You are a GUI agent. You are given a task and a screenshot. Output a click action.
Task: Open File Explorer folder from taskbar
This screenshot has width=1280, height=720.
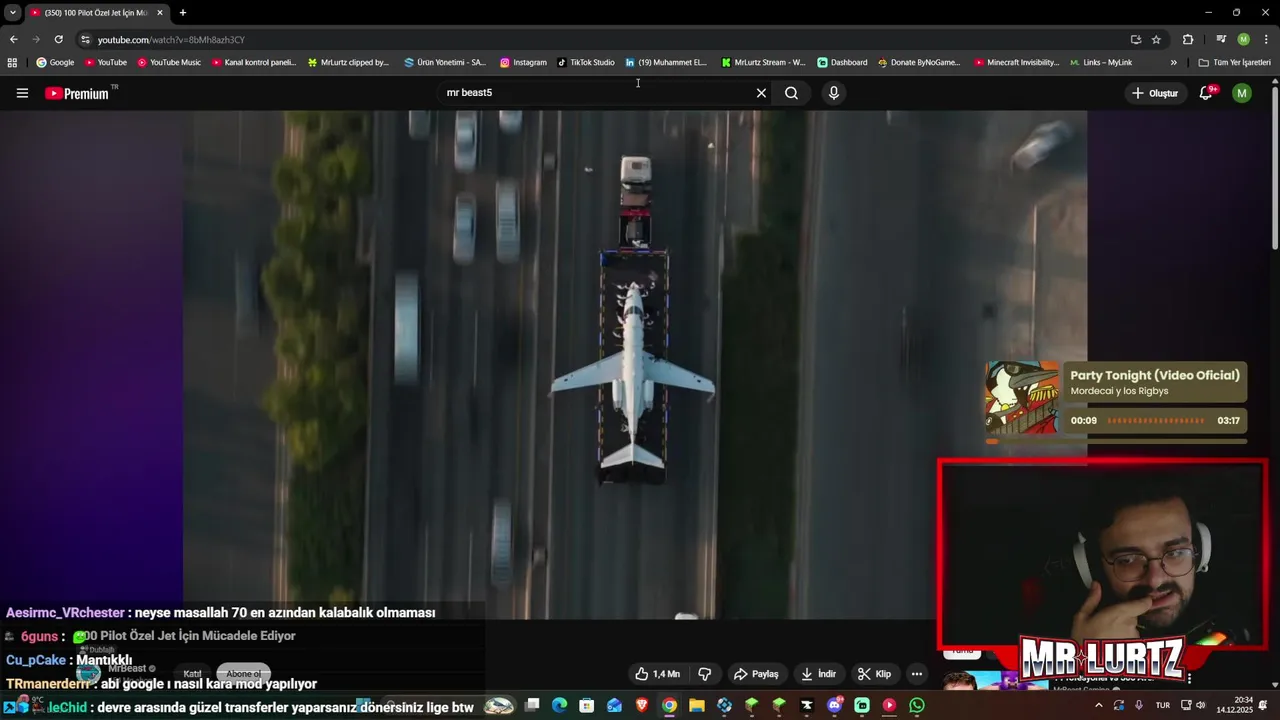click(x=697, y=706)
